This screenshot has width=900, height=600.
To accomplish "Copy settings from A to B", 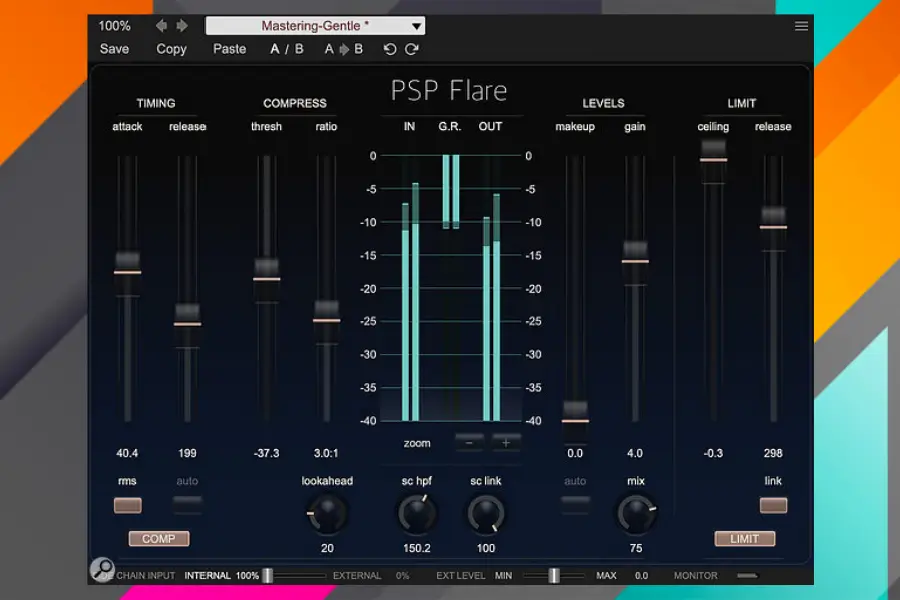I will (x=344, y=48).
